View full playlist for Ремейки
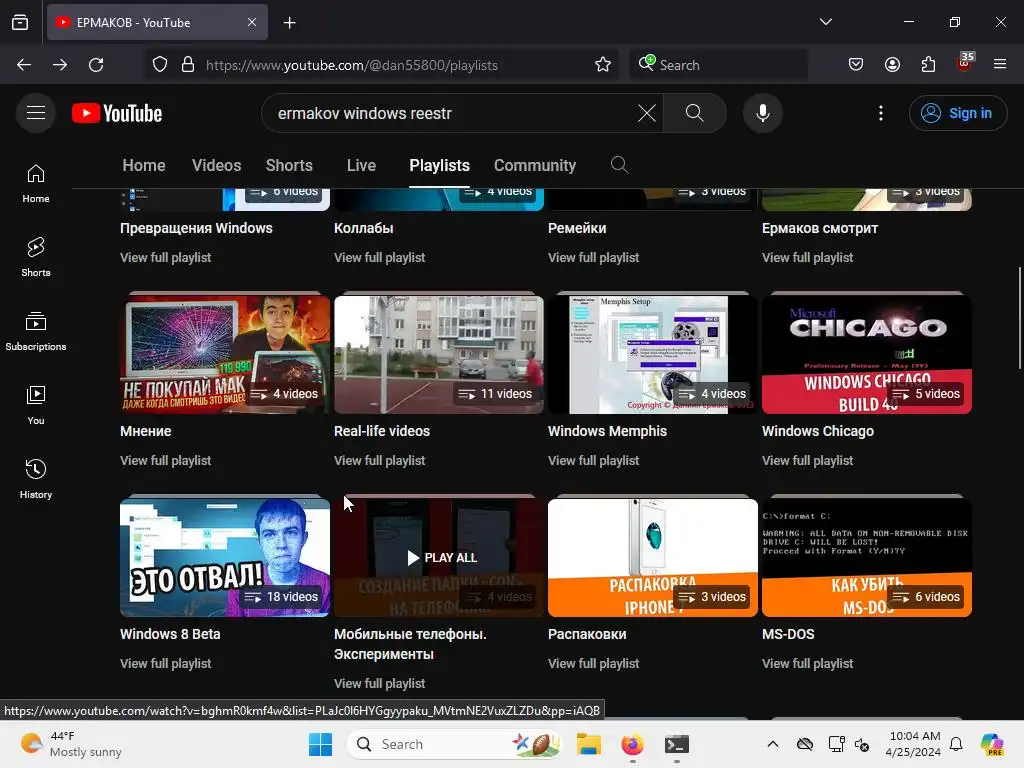1024x768 pixels. pos(594,258)
